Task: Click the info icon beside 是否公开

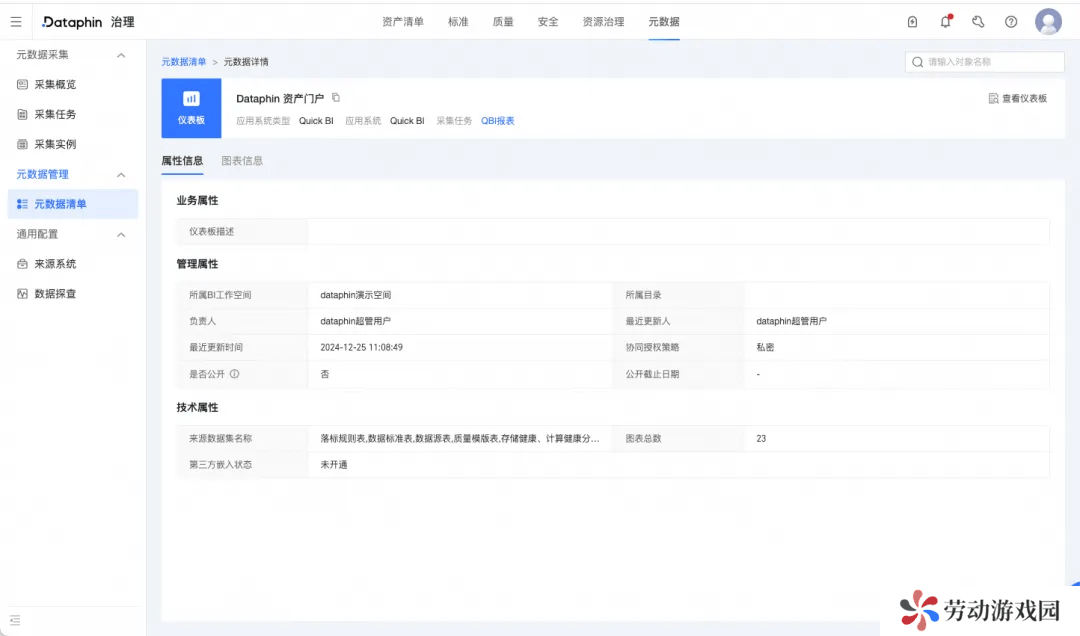Action: 235,374
